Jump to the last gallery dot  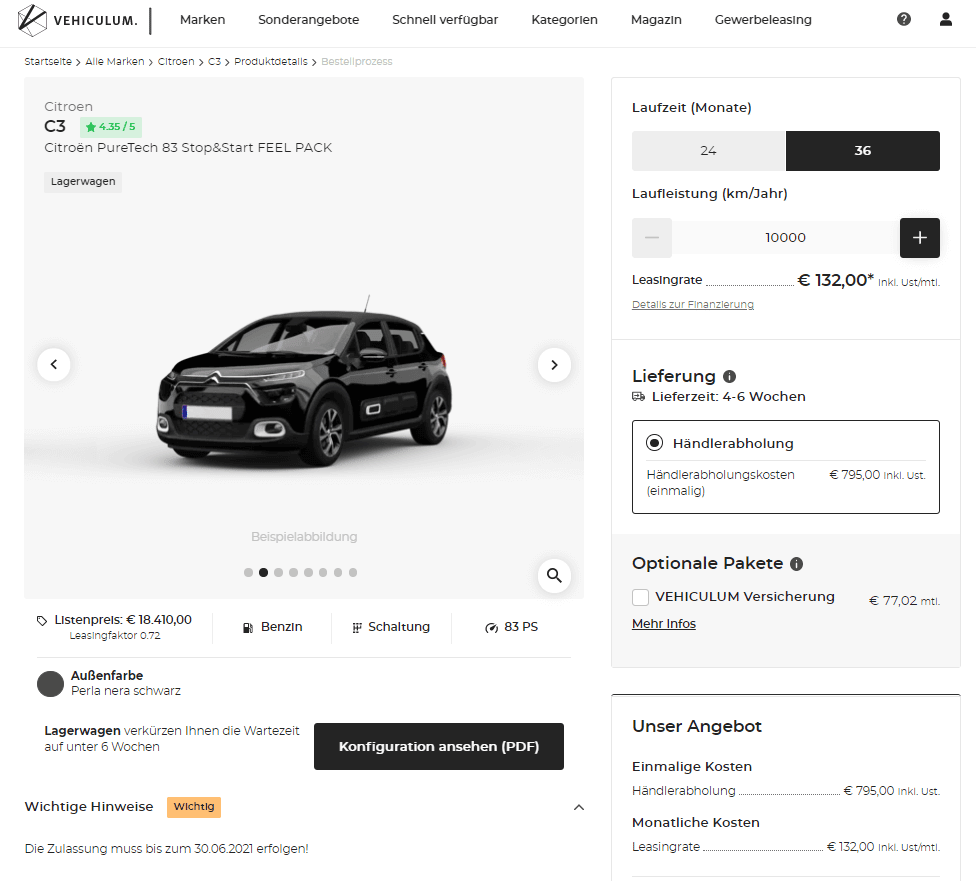click(353, 572)
